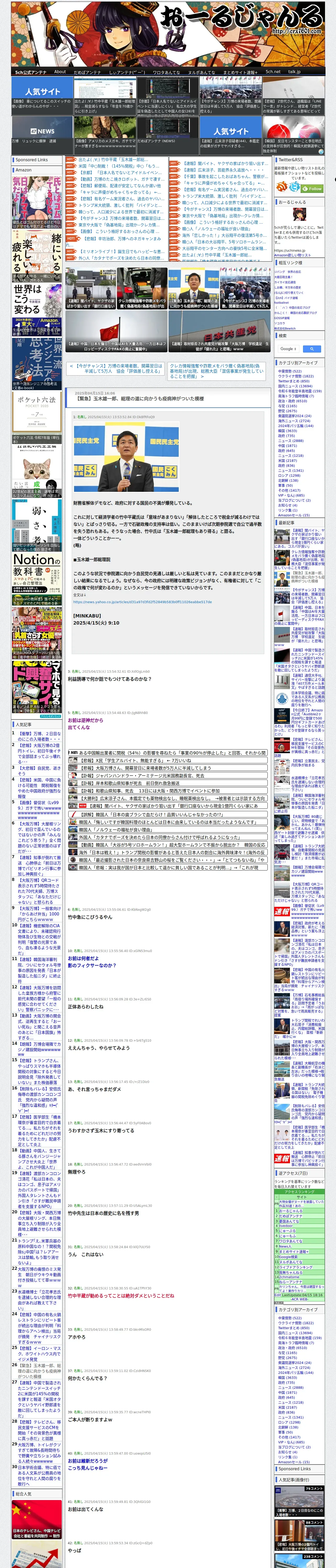Open the news.yahoo.co.jp source article link
336x1568 pixels.
(x=143, y=602)
